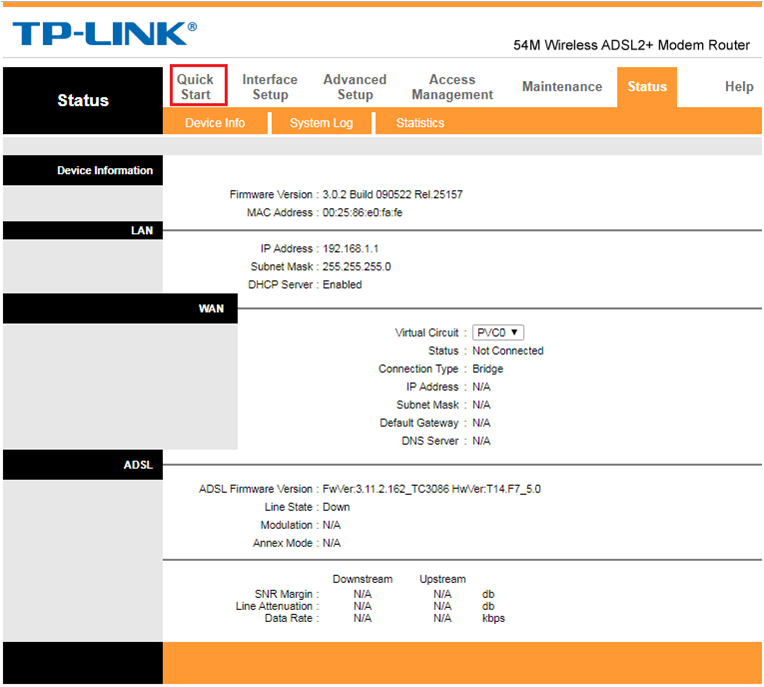Click the TP-LINK logo

104,33
